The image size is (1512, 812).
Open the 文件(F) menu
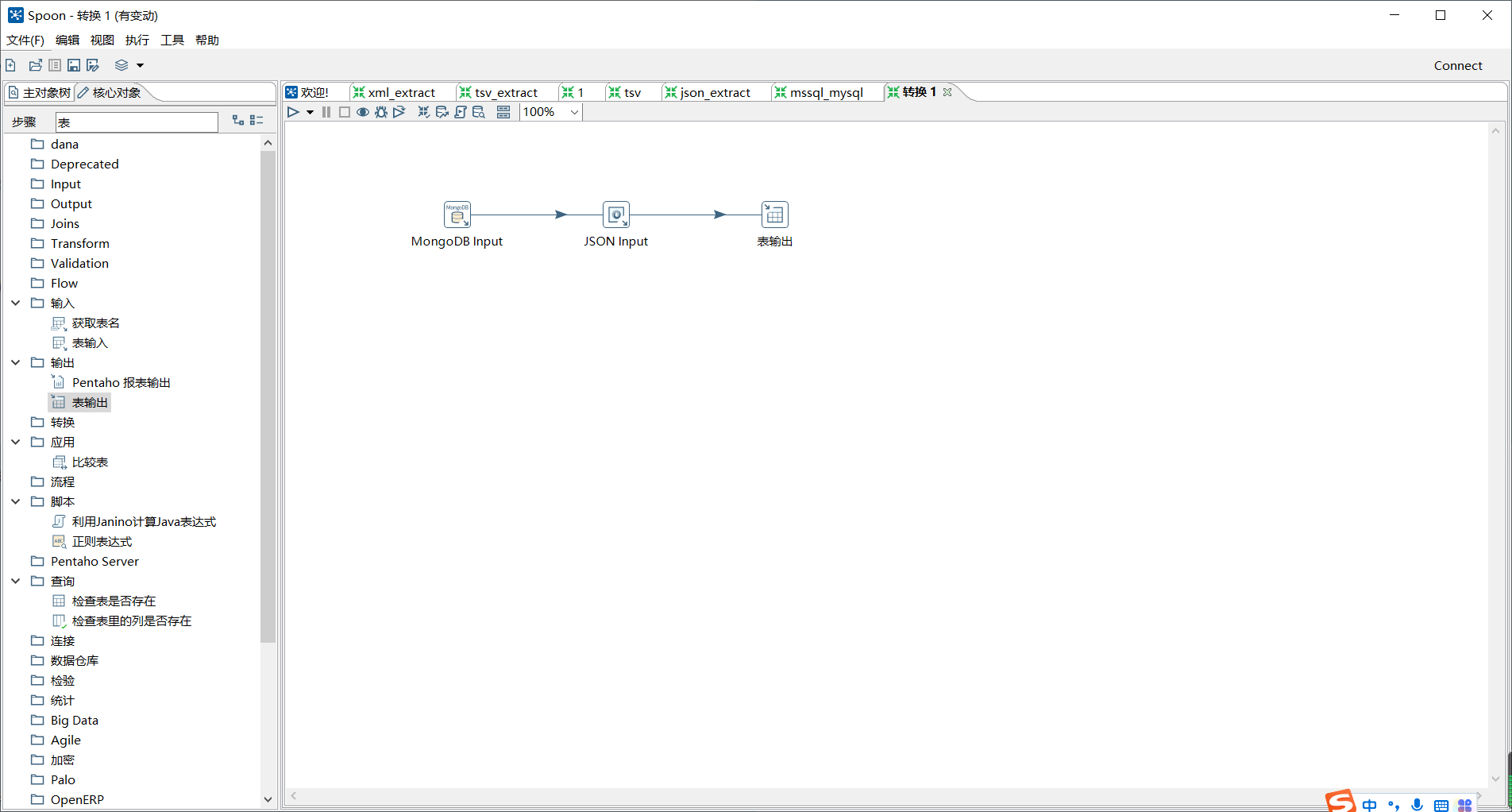click(x=25, y=40)
